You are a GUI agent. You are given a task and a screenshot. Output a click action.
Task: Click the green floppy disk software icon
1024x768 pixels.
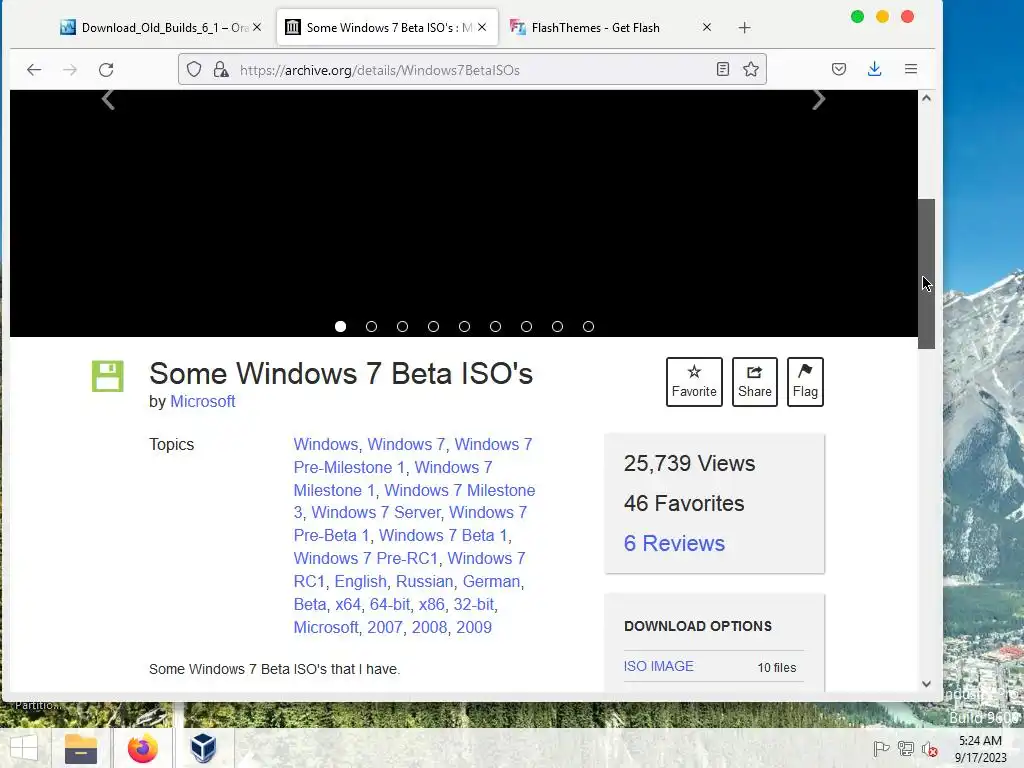pos(108,376)
